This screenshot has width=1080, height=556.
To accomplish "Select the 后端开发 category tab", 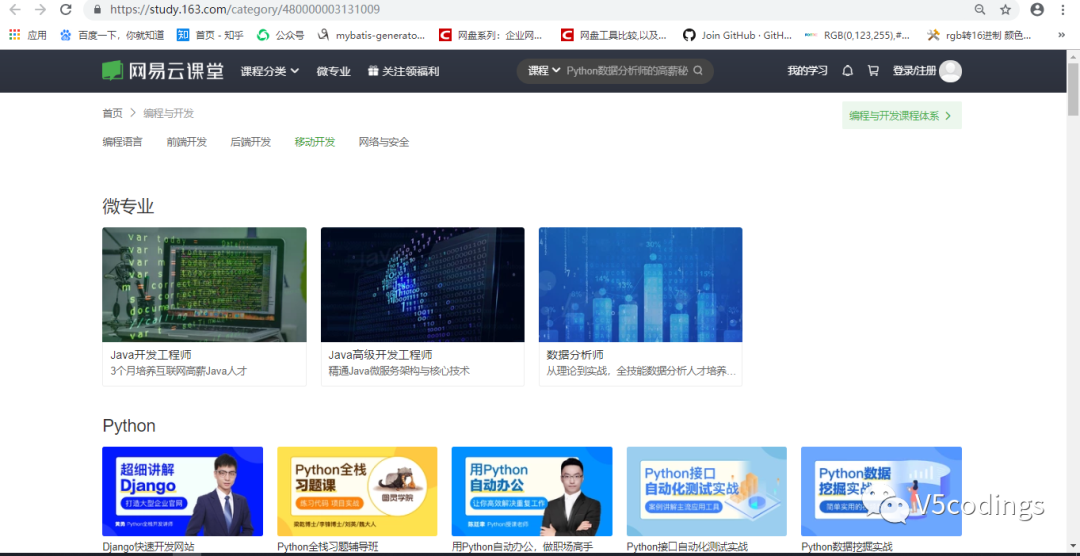I will click(x=250, y=142).
